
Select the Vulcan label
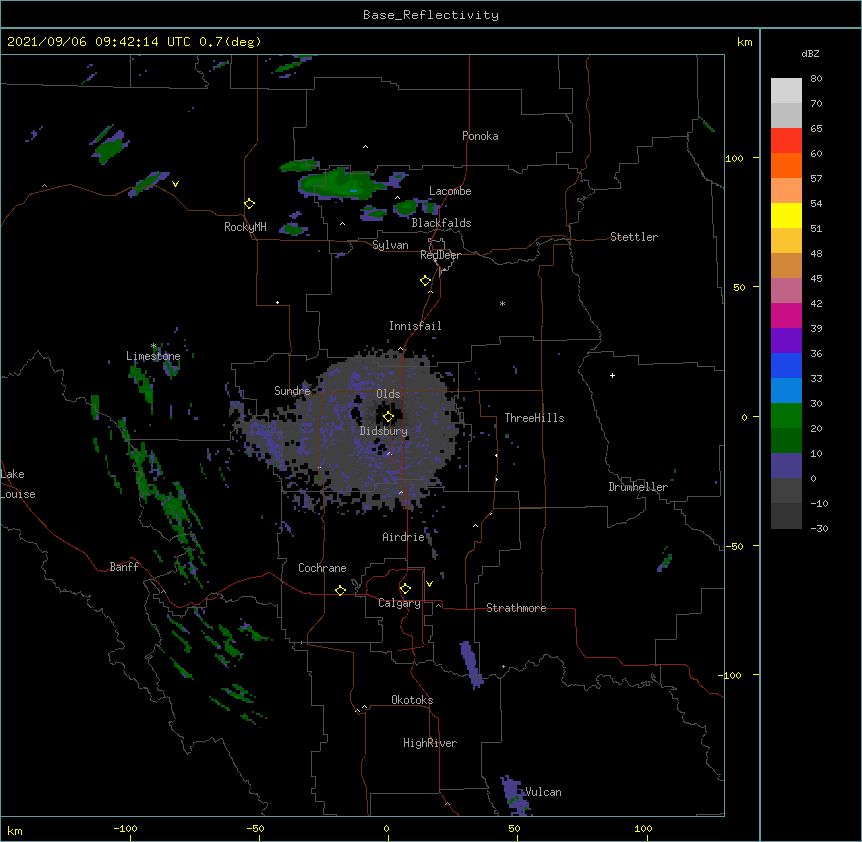click(x=543, y=792)
